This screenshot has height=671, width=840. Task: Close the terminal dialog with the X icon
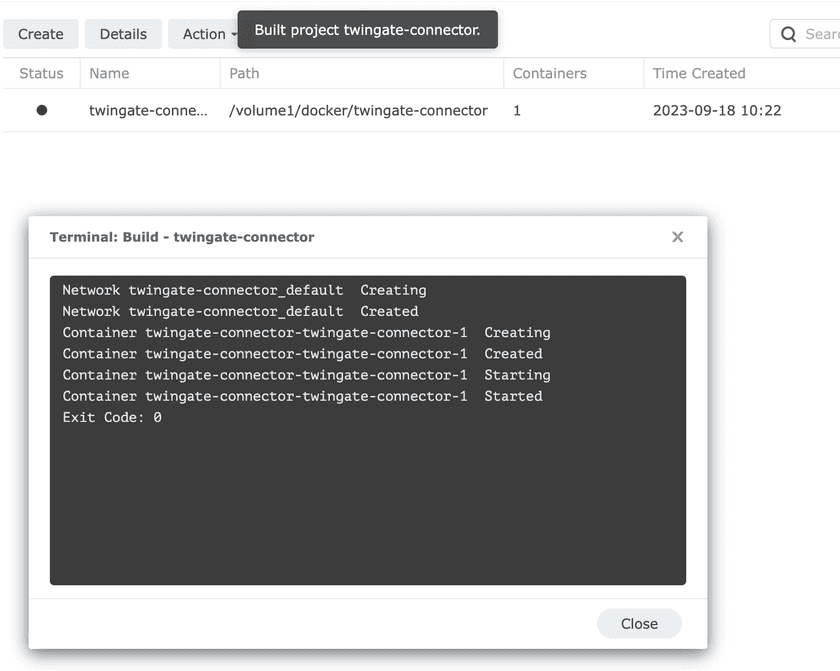[x=677, y=237]
